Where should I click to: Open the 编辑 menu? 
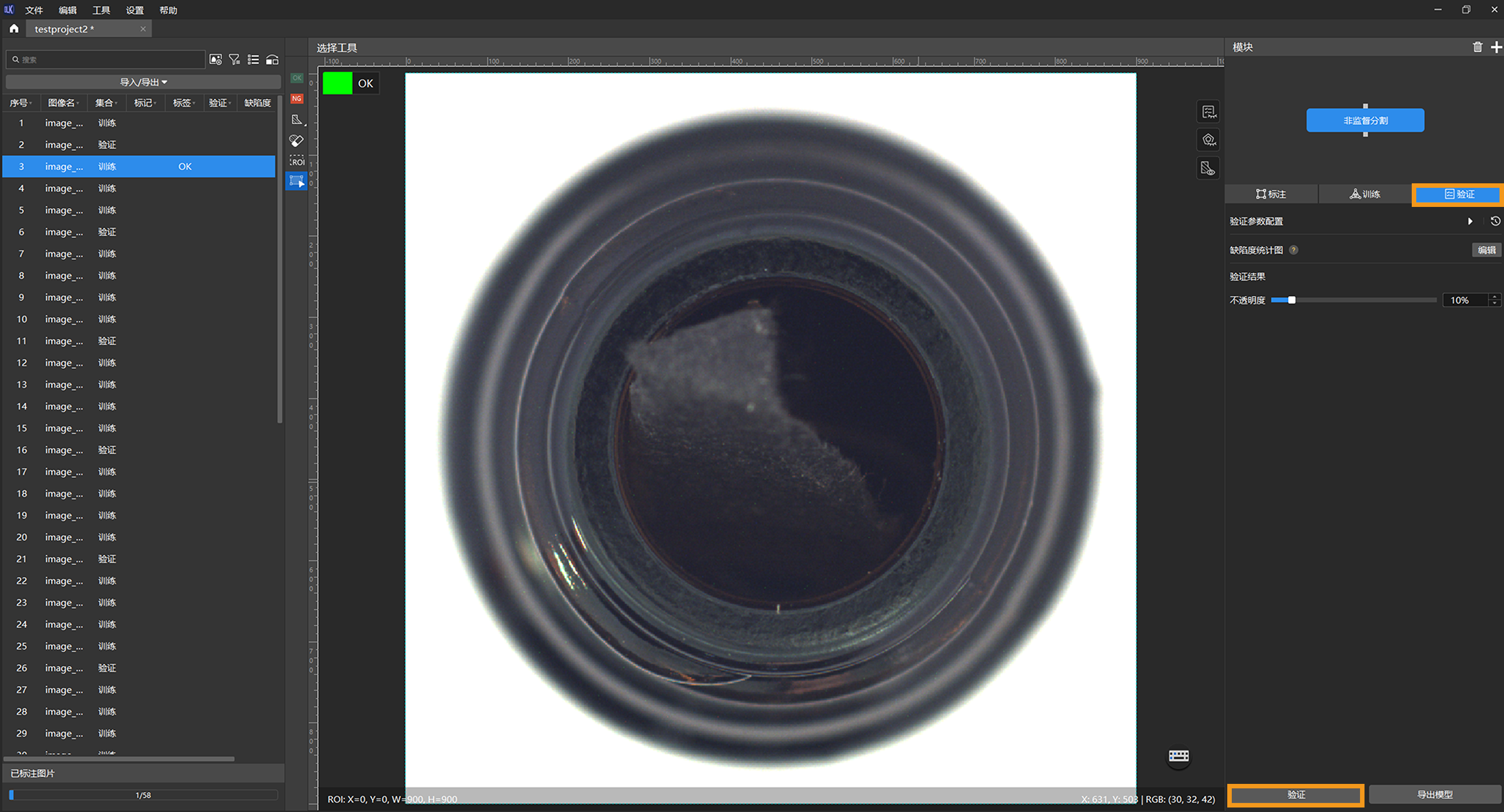pos(67,10)
